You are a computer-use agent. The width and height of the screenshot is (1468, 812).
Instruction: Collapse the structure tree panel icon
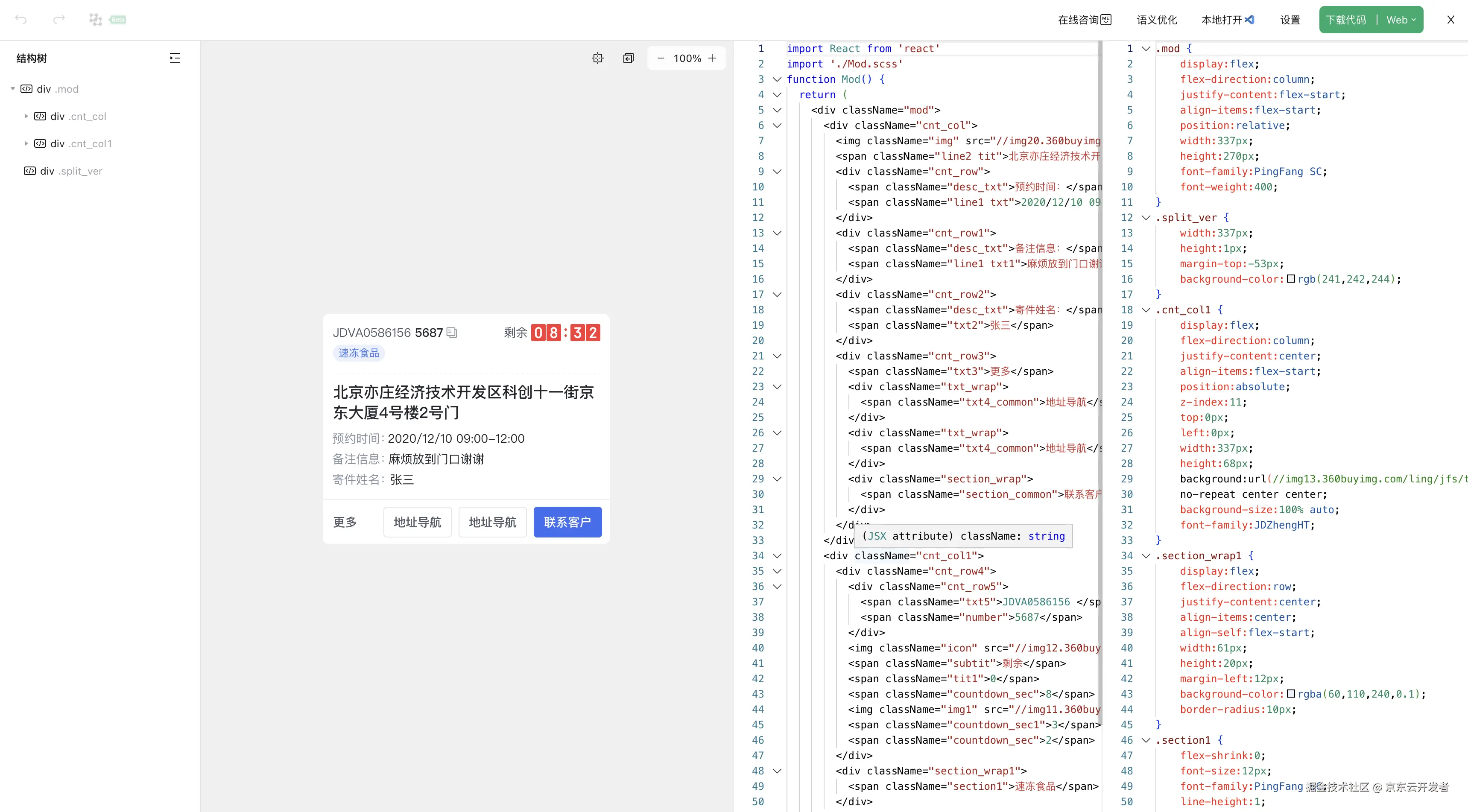click(x=175, y=58)
